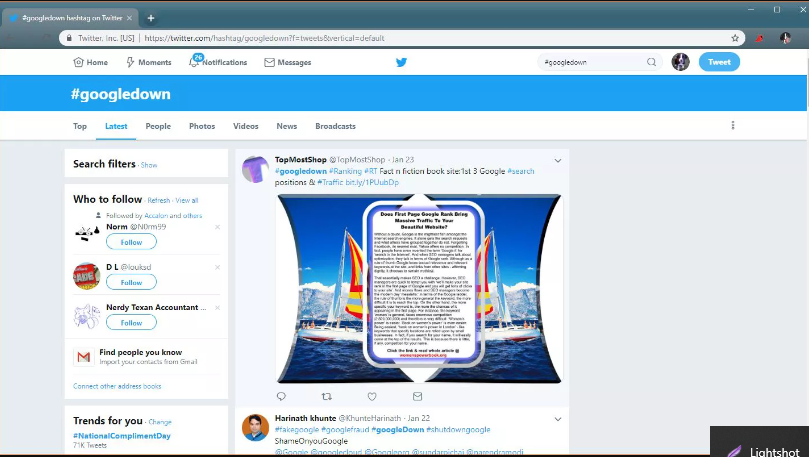Bookmark this page with star icon

735,38
